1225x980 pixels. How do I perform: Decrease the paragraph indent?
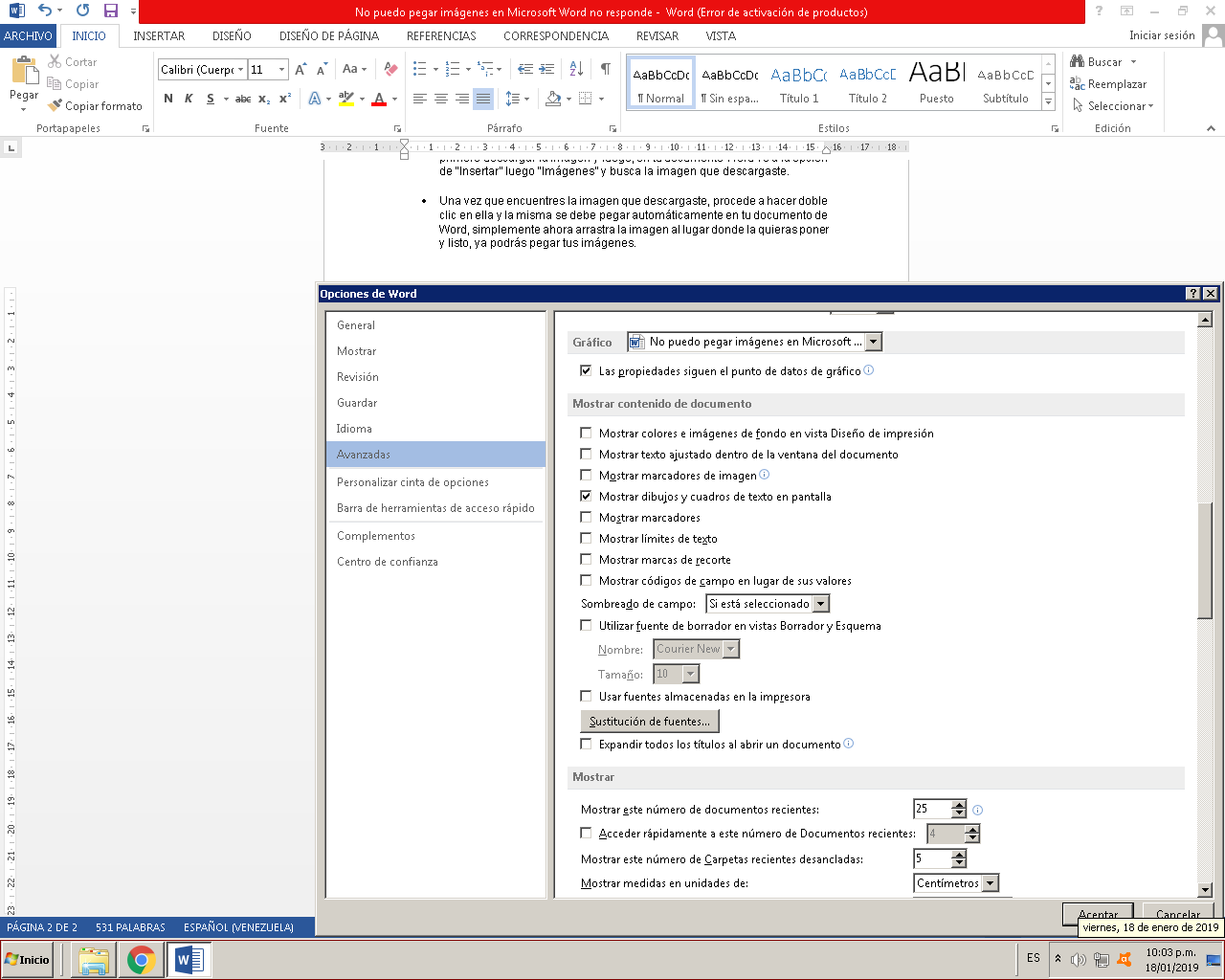525,69
